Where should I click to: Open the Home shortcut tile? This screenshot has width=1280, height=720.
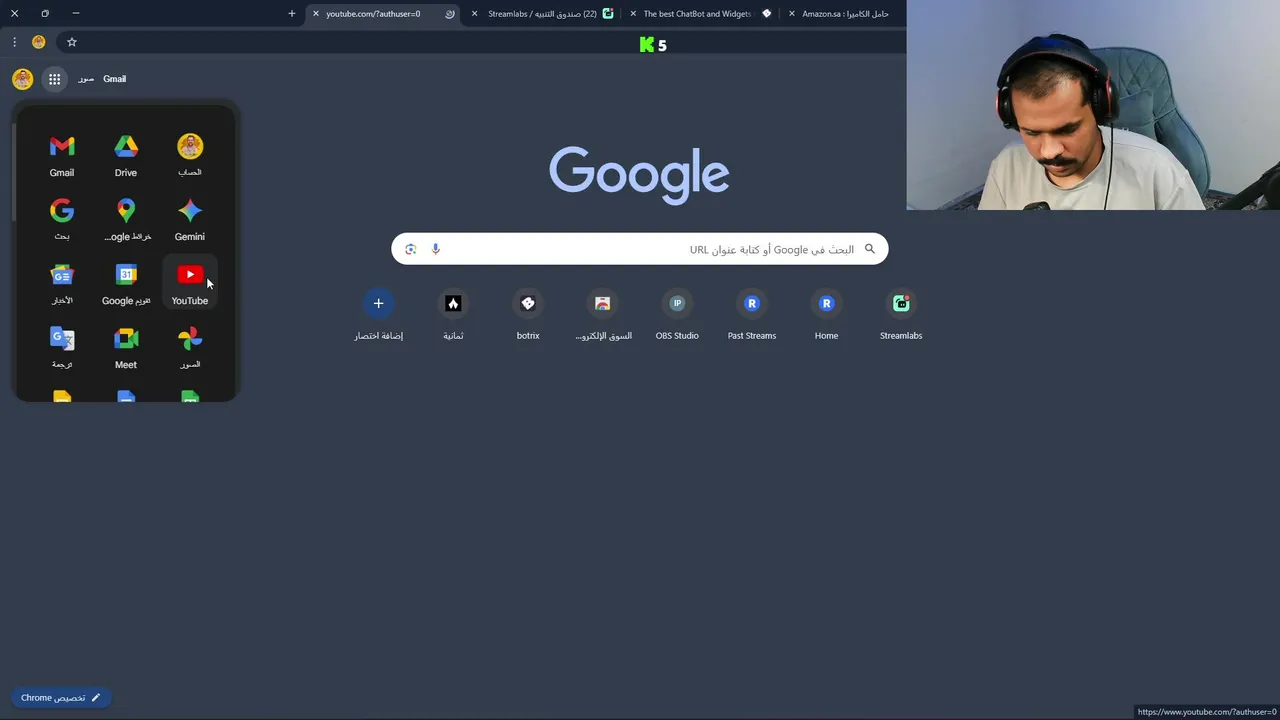[x=826, y=314]
